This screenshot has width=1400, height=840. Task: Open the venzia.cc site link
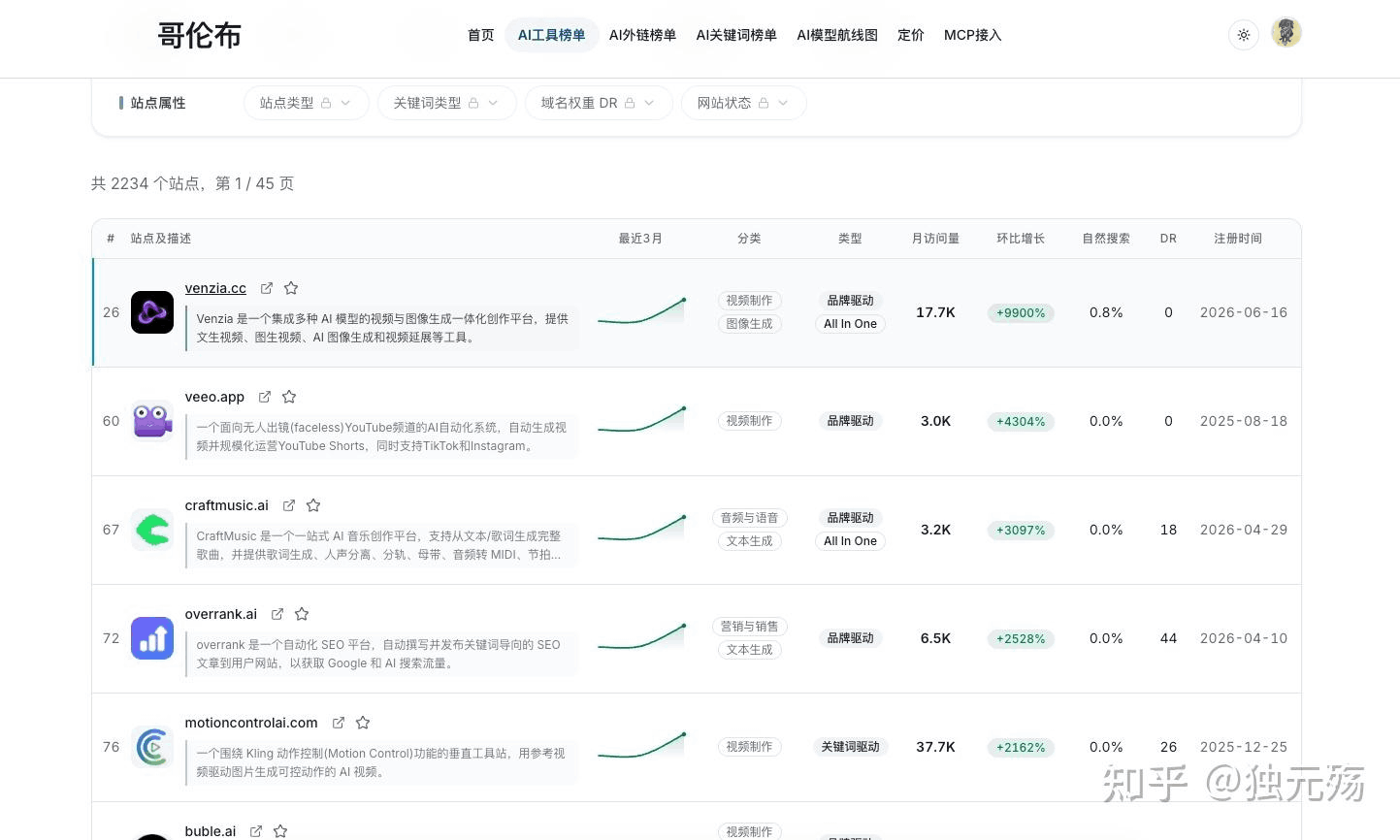215,288
